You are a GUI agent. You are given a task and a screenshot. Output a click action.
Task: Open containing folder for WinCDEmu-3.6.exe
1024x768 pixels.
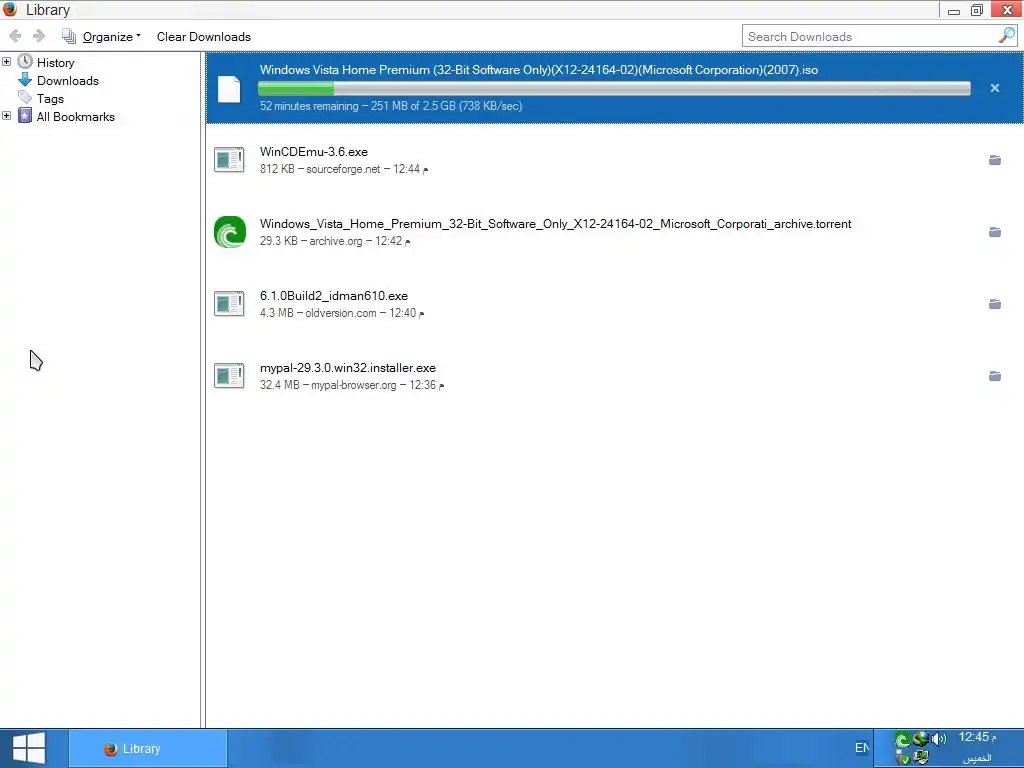[995, 160]
